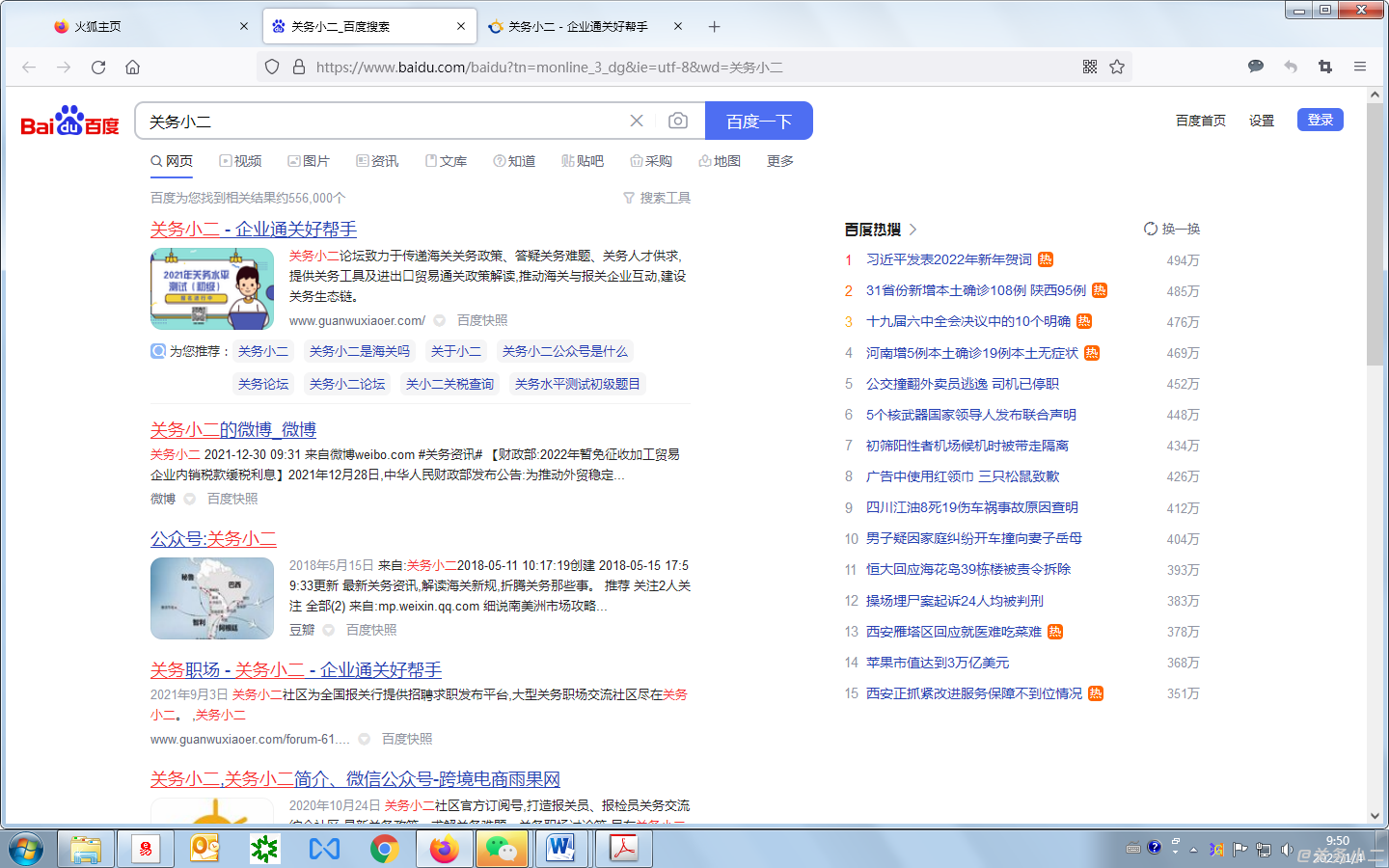
Task: Click the browser URL address field
Action: click(693, 67)
